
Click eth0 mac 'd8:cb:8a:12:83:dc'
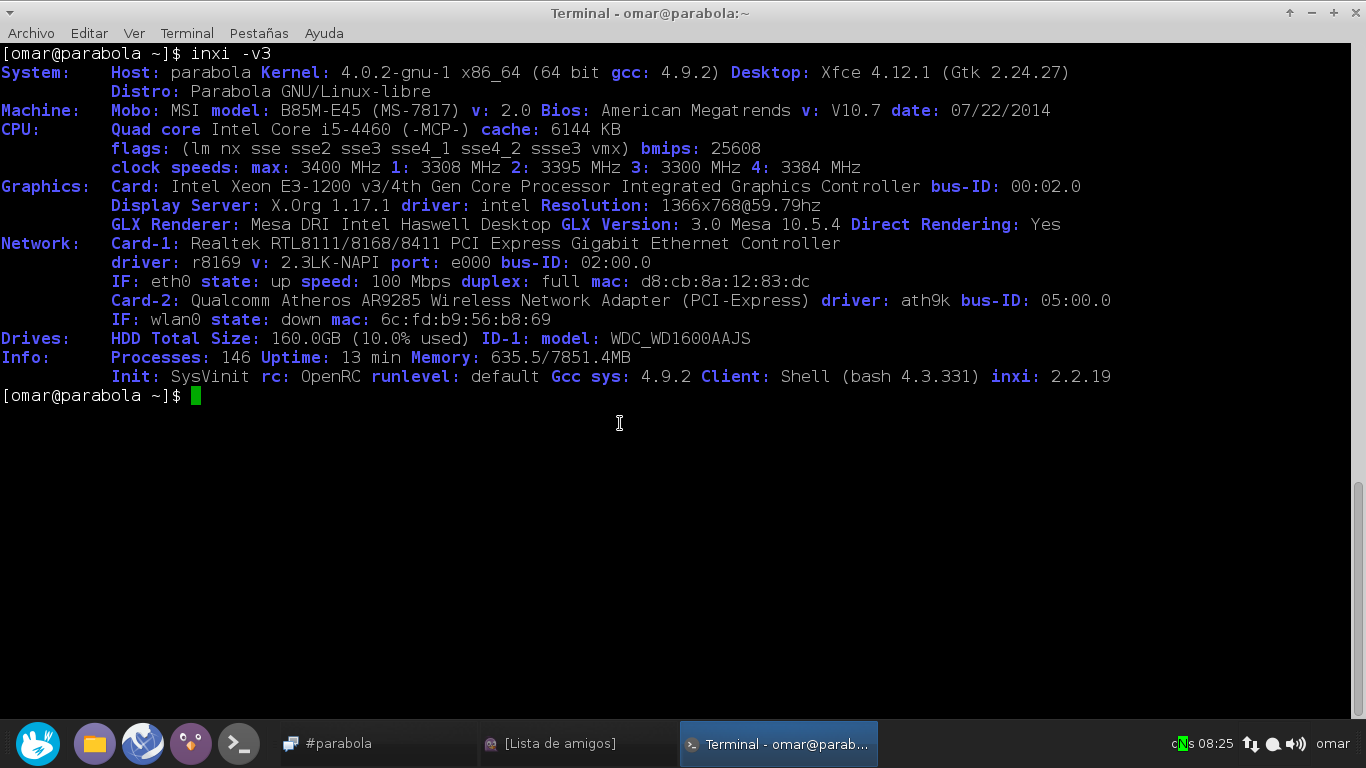pos(726,282)
